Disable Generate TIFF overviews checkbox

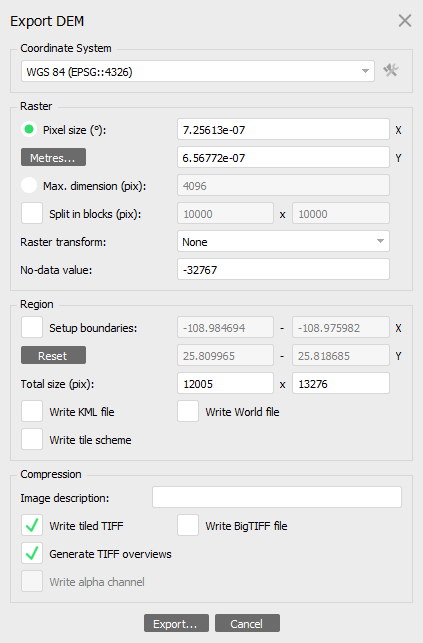(x=32, y=553)
